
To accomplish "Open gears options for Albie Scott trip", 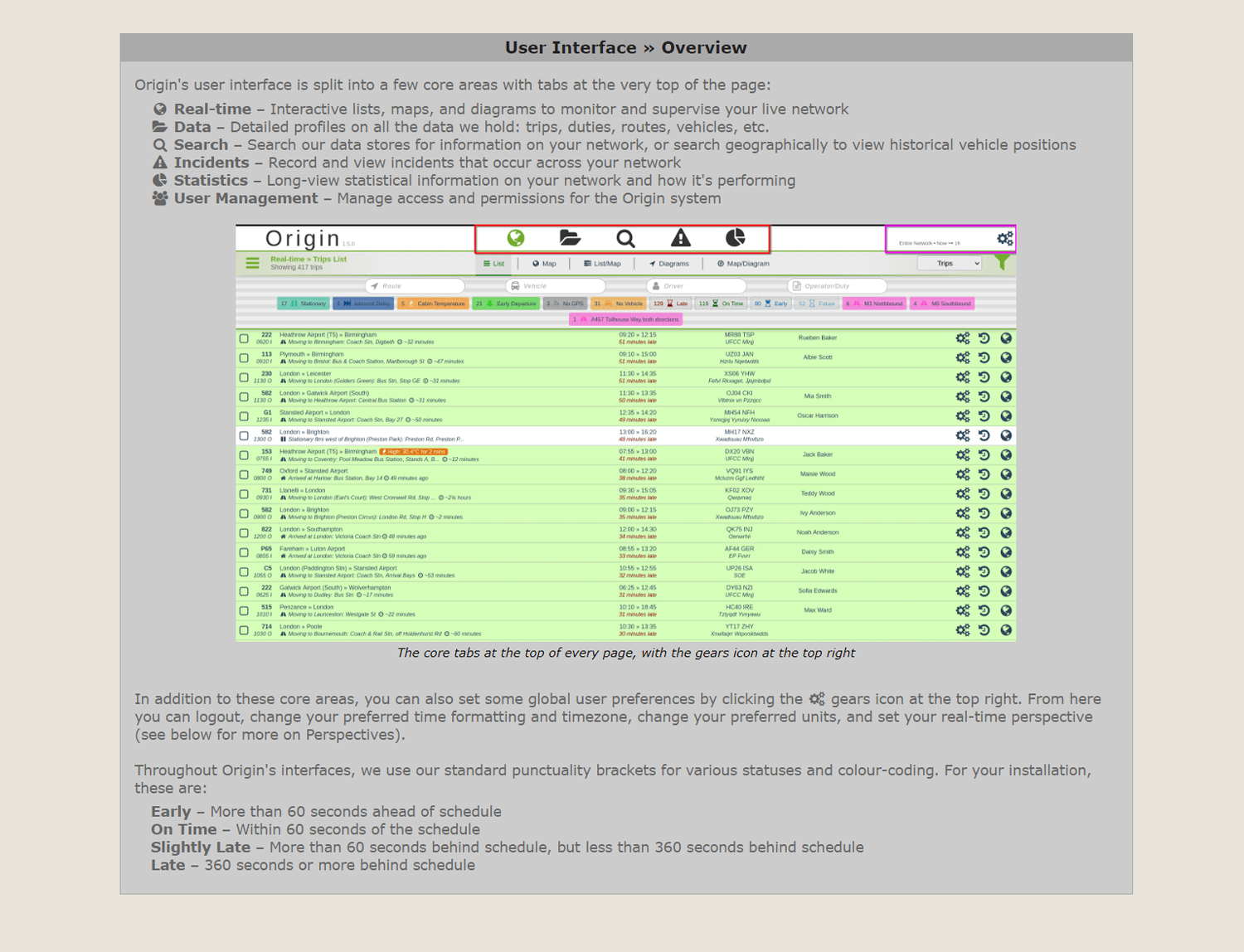I will (963, 357).
